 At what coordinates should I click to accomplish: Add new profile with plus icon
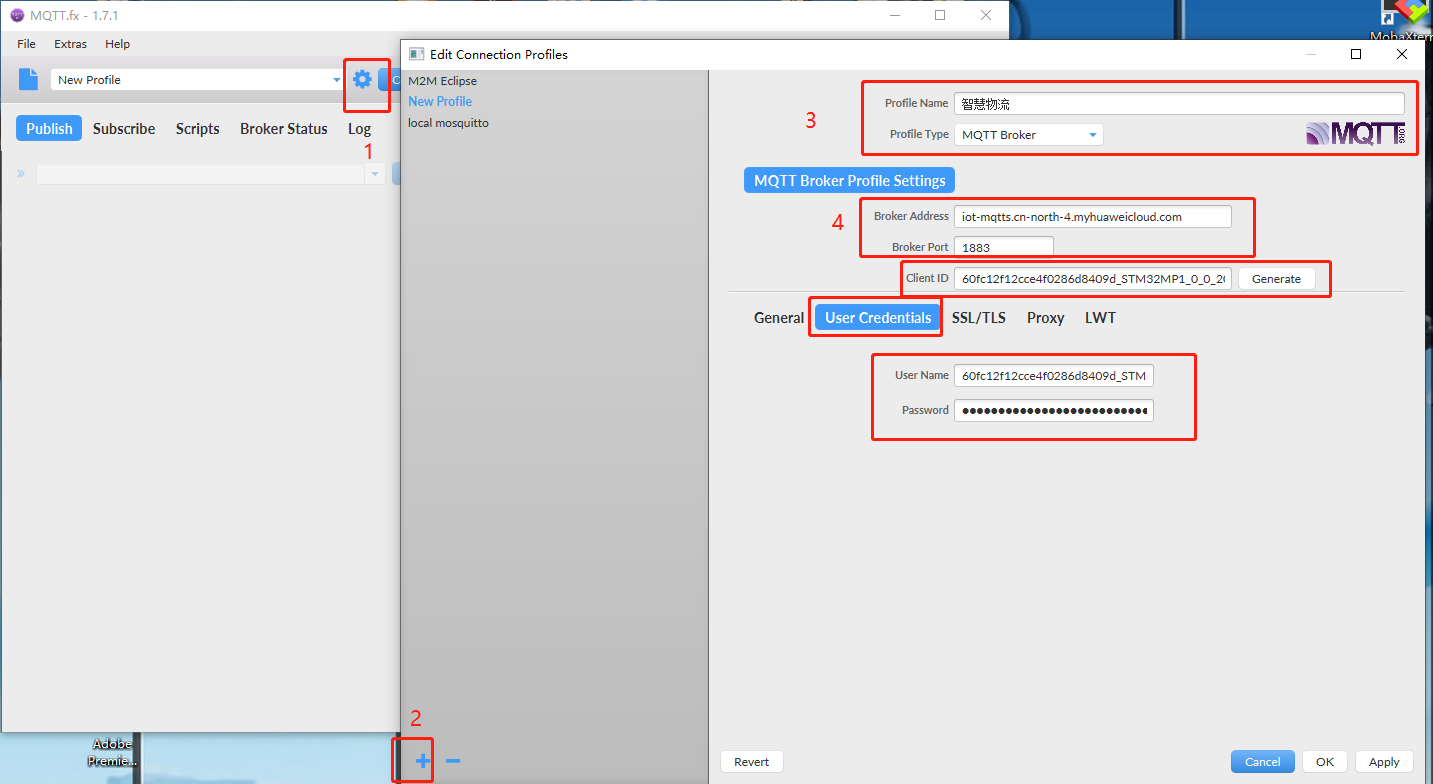(422, 762)
